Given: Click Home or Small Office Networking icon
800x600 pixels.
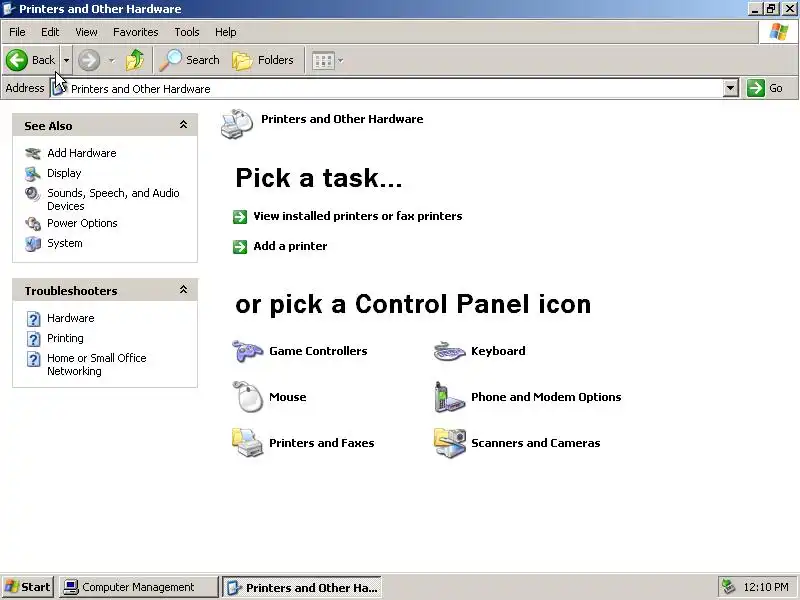Looking at the screenshot, I should [x=33, y=359].
